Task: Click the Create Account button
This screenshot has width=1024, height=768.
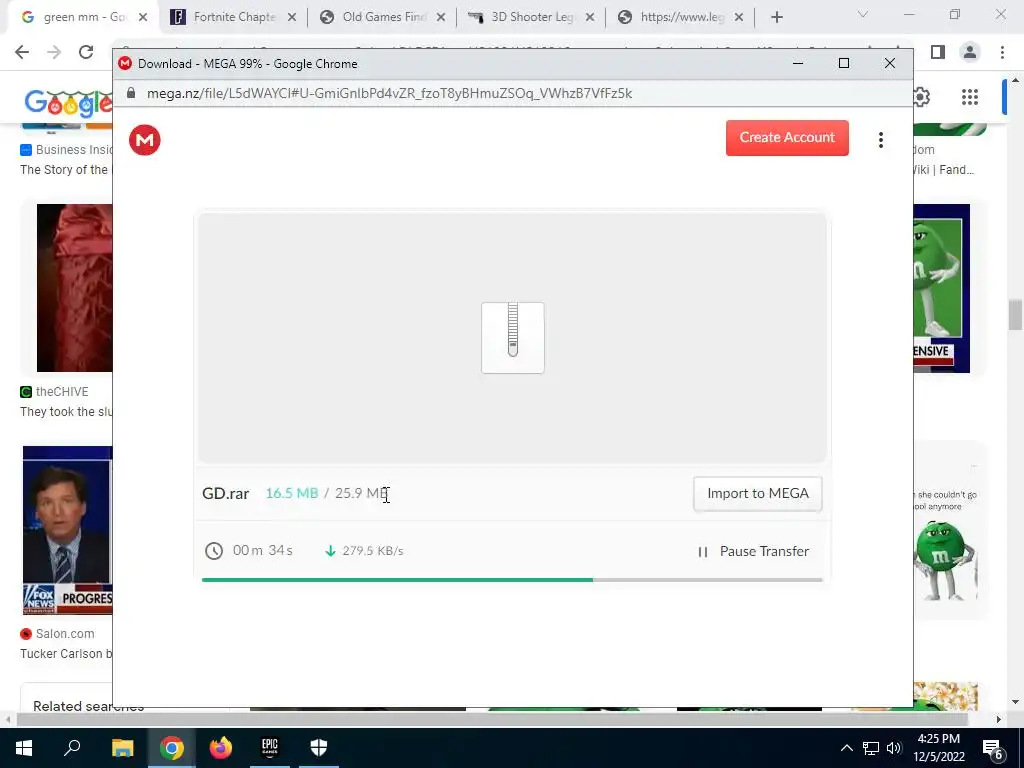Action: click(787, 138)
